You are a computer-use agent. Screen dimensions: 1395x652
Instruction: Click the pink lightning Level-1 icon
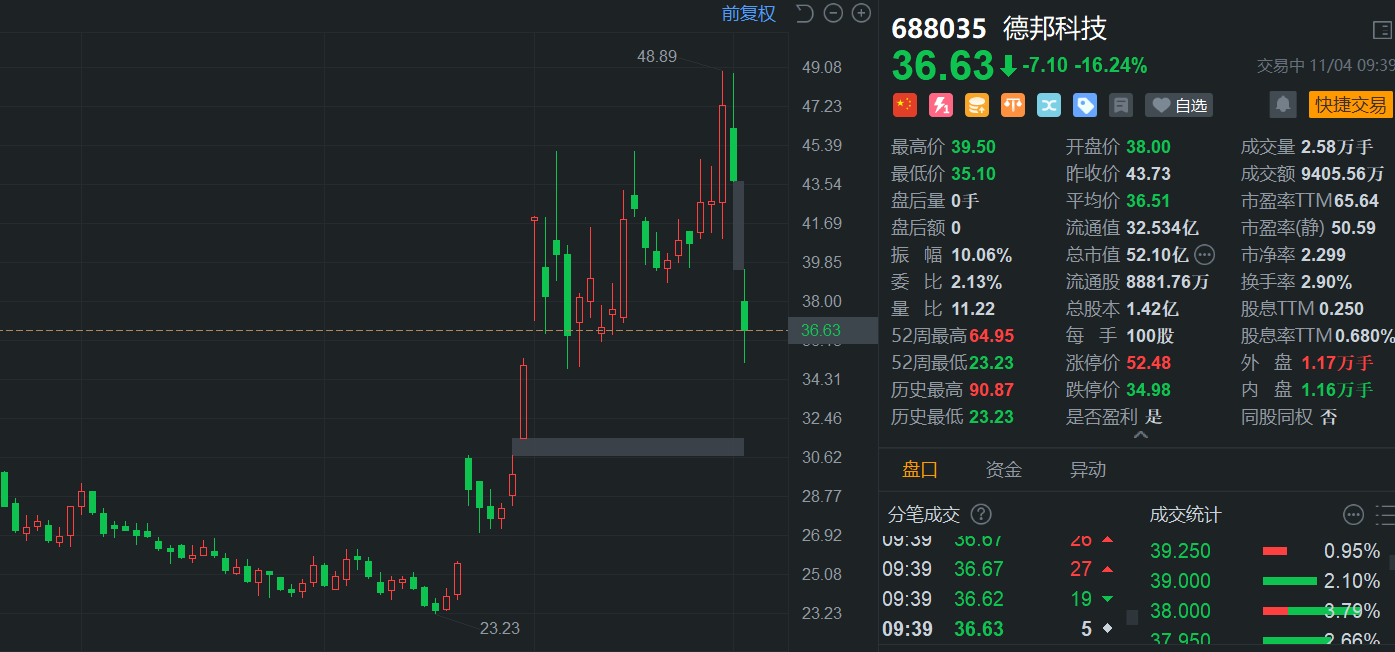[x=940, y=104]
